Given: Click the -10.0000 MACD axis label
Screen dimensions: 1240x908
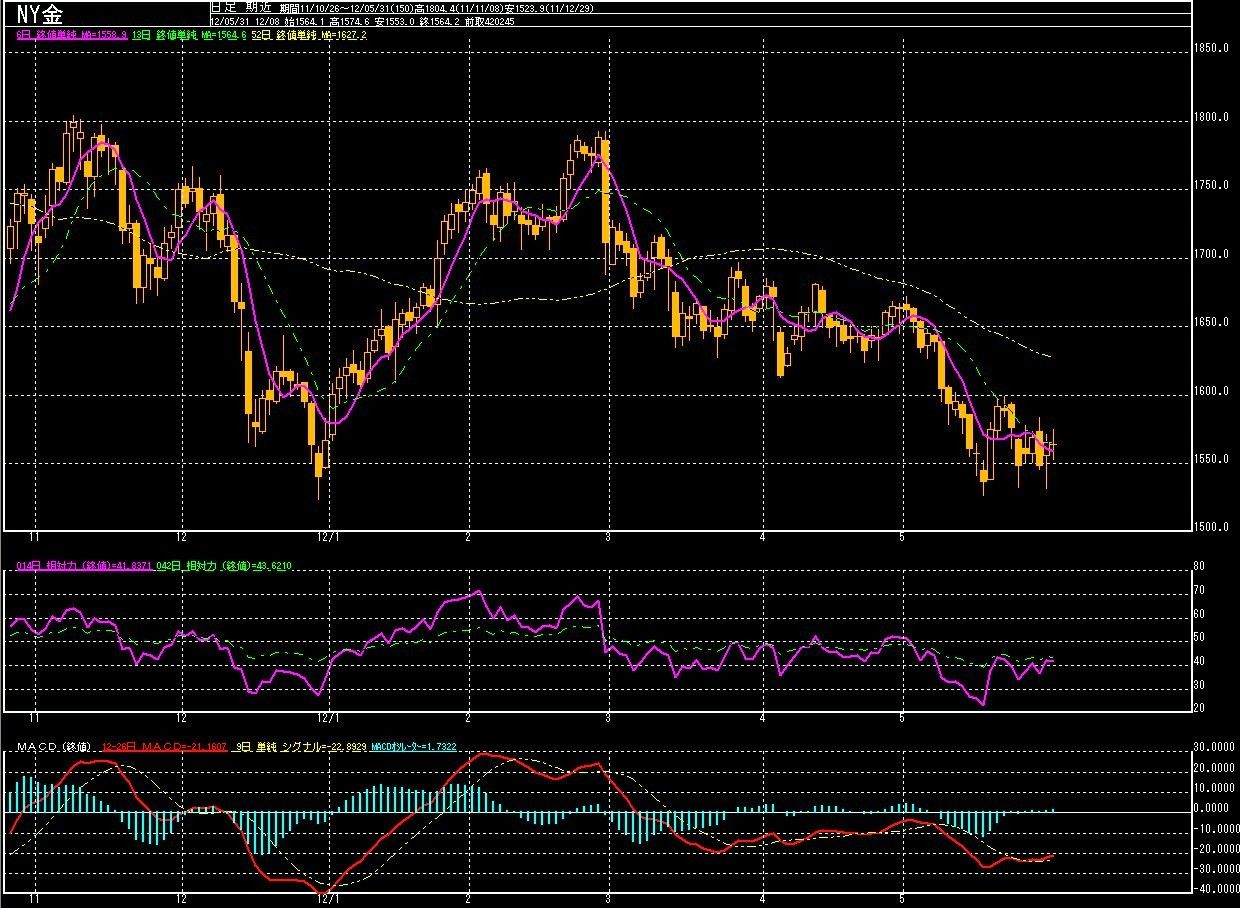Looking at the screenshot, I should pos(1217,828).
